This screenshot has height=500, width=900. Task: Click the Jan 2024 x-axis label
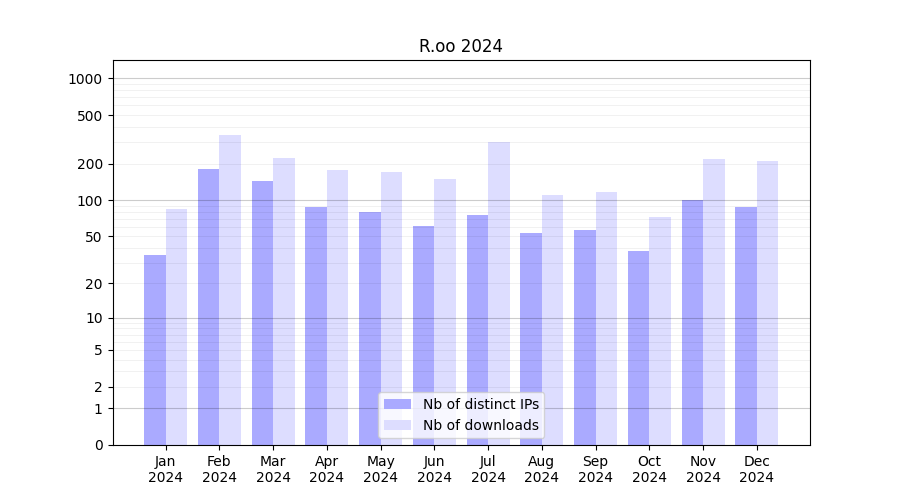[x=166, y=469]
